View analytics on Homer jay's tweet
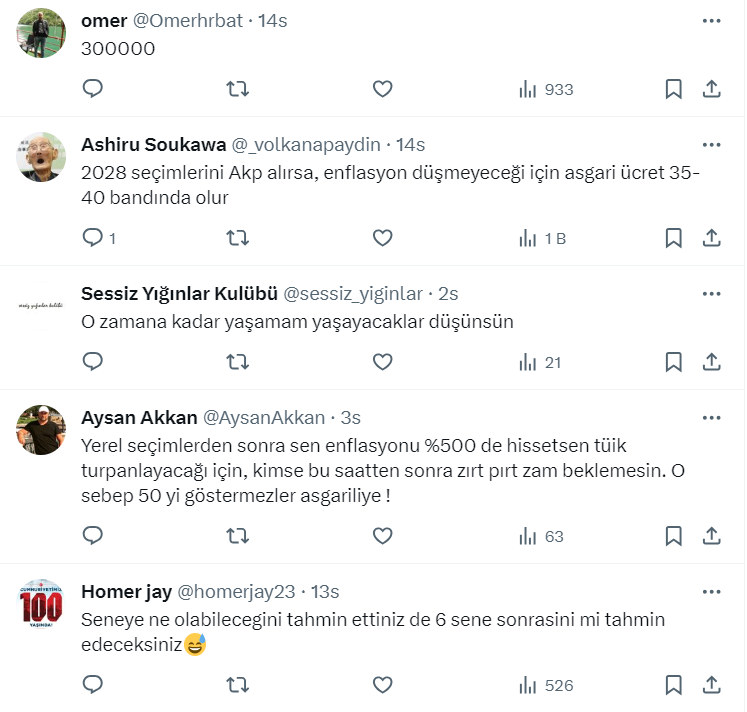The image size is (747, 712). 545,685
